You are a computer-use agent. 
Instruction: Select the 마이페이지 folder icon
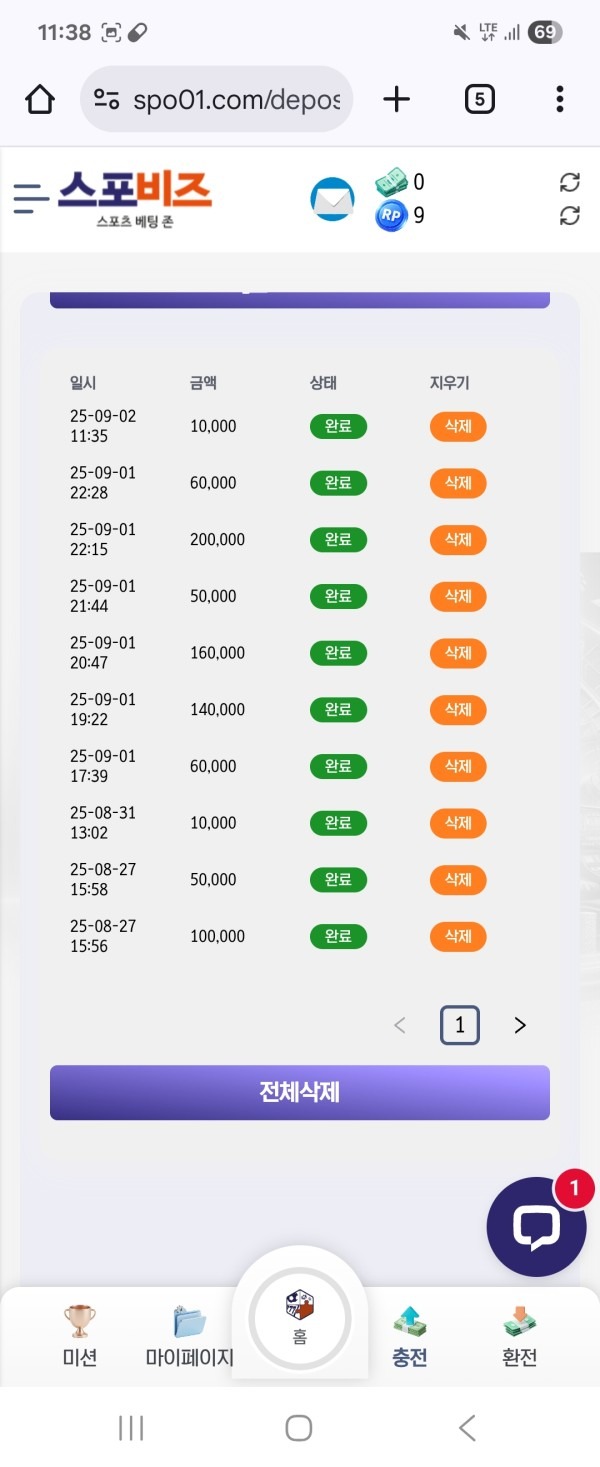[x=189, y=1322]
